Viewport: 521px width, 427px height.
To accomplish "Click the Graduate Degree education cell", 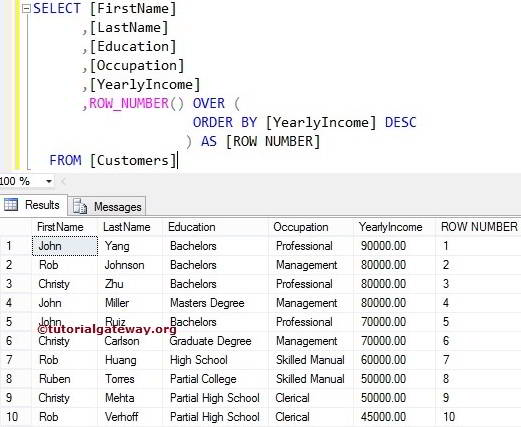I will click(x=215, y=341).
